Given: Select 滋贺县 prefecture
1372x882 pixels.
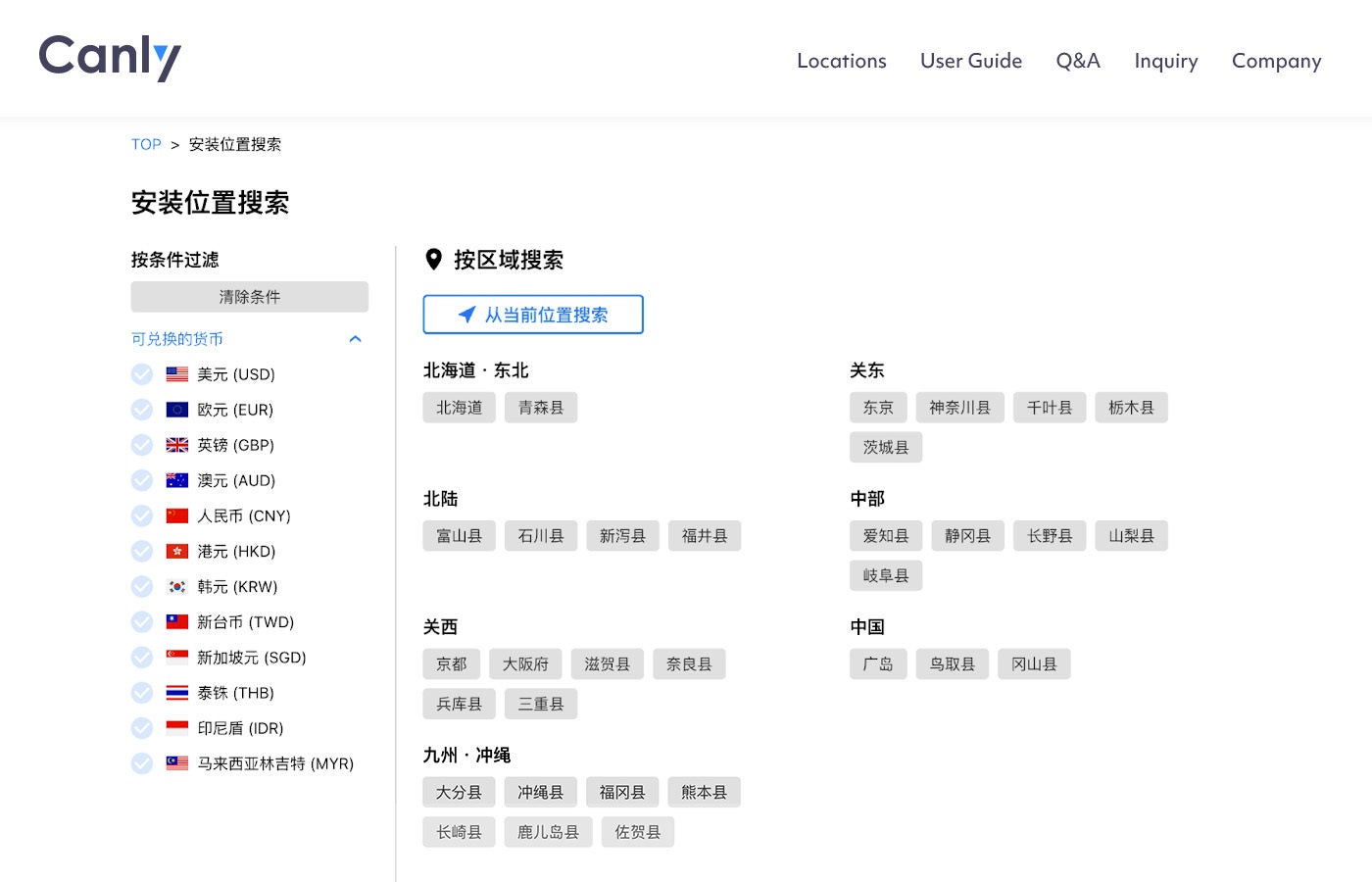Looking at the screenshot, I should point(608,664).
